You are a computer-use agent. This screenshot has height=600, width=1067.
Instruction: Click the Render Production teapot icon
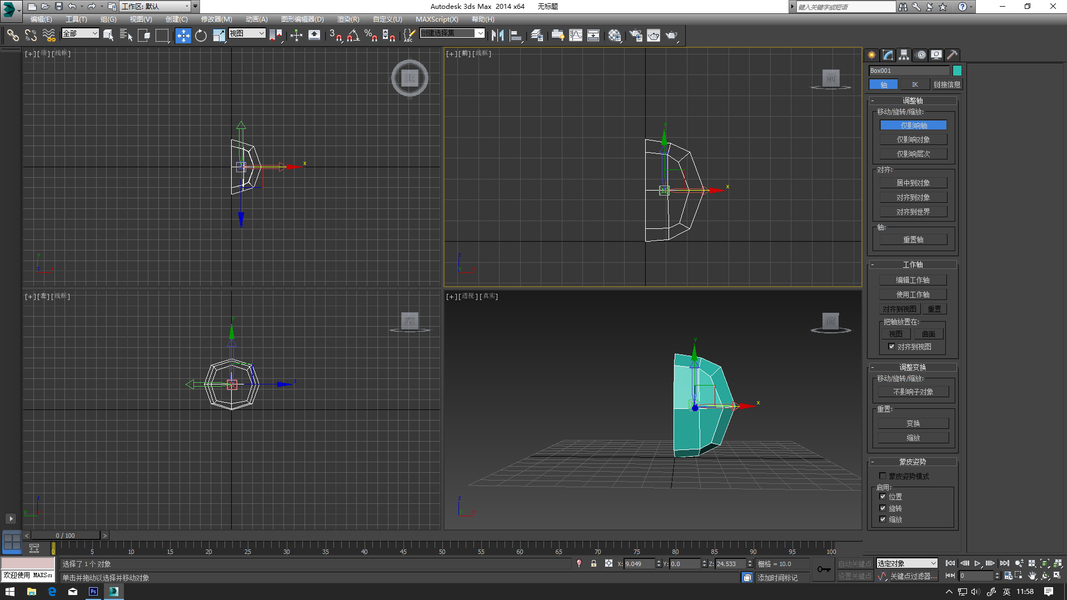672,35
